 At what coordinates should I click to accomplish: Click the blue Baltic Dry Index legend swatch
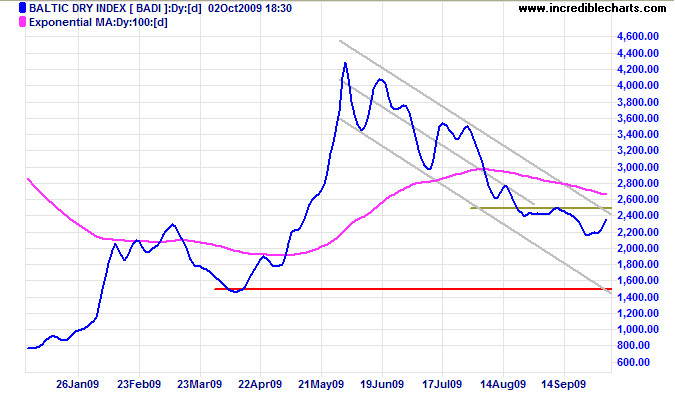tap(22, 8)
